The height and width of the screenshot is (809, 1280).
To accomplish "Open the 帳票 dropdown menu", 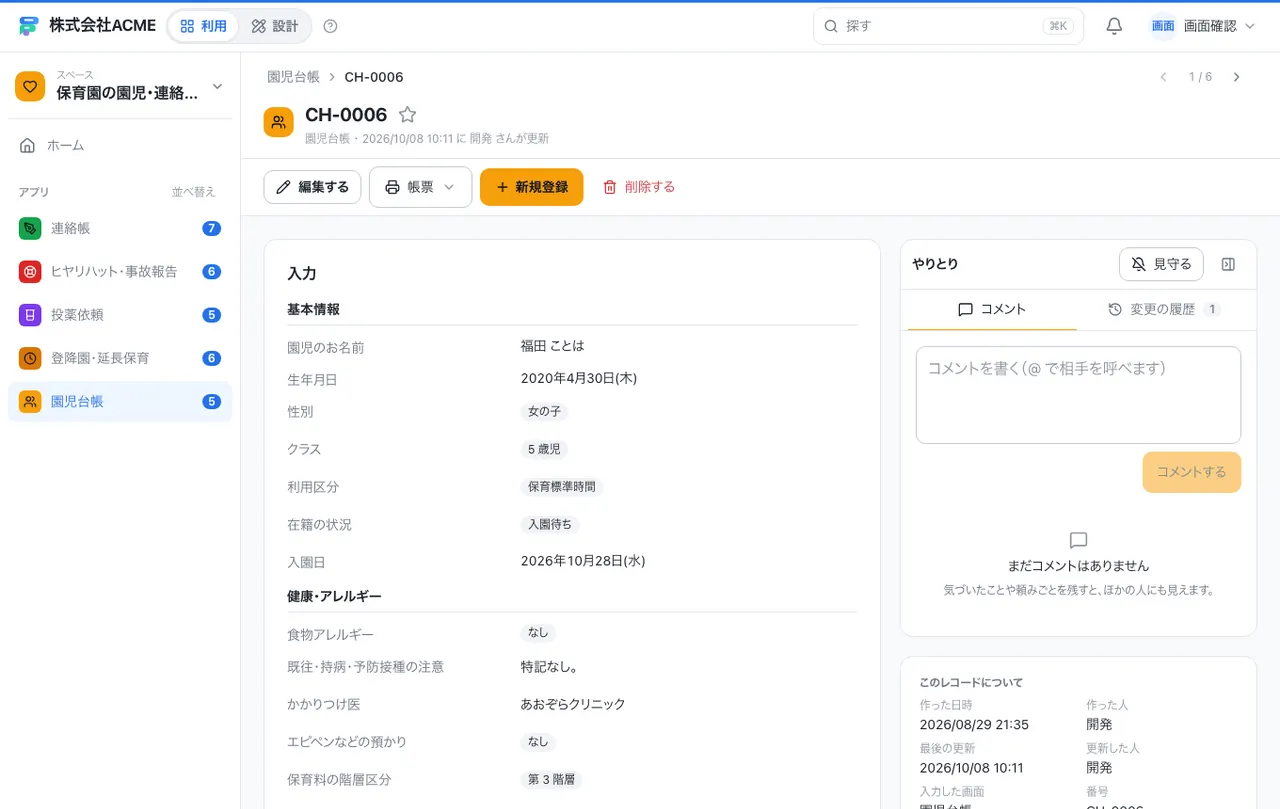I will coord(420,187).
